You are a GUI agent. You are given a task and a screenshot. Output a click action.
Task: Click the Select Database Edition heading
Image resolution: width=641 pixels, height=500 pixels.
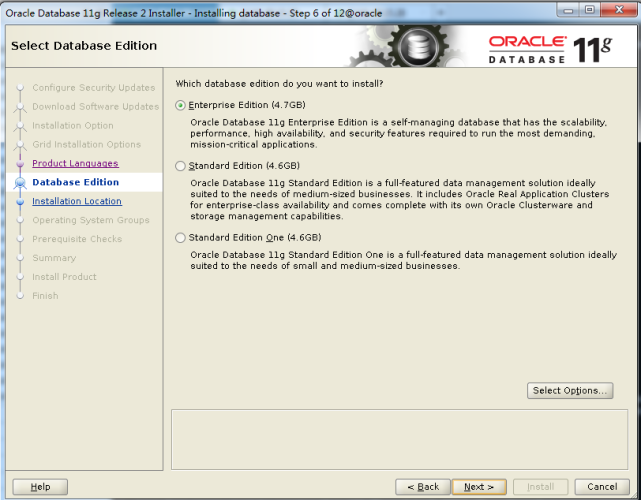[84, 46]
